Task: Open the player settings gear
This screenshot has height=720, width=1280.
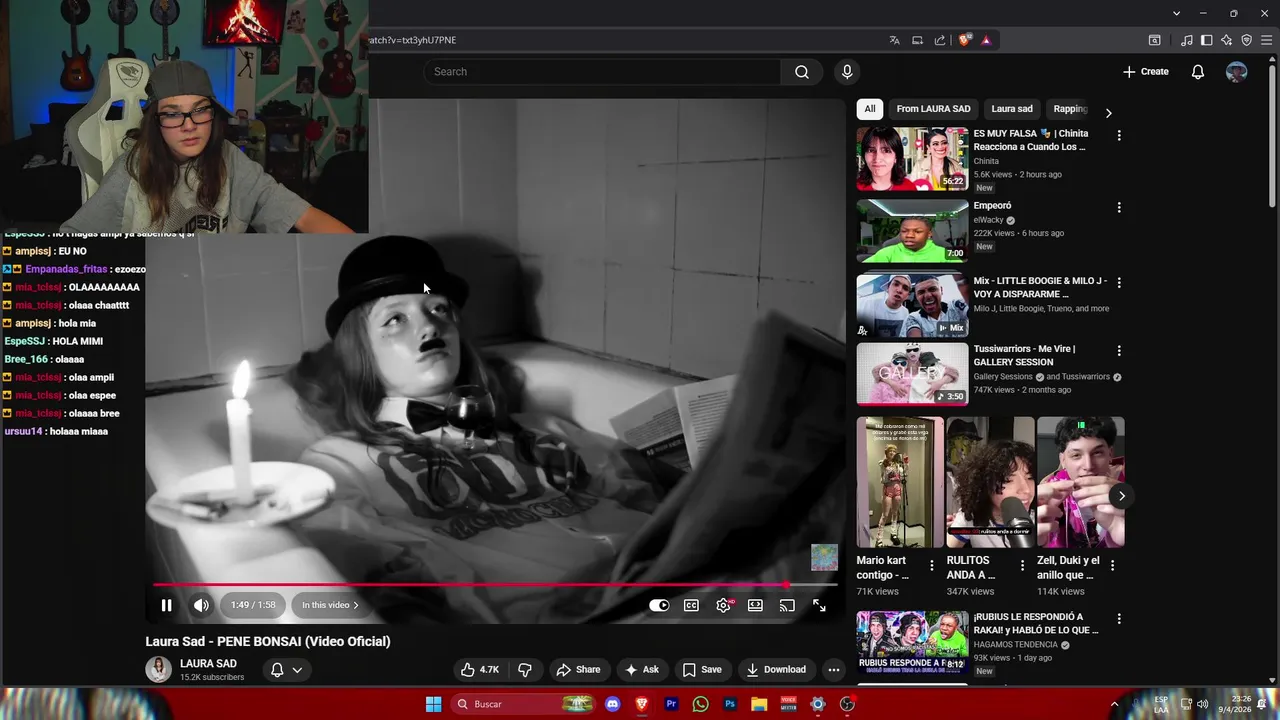Action: (724, 605)
